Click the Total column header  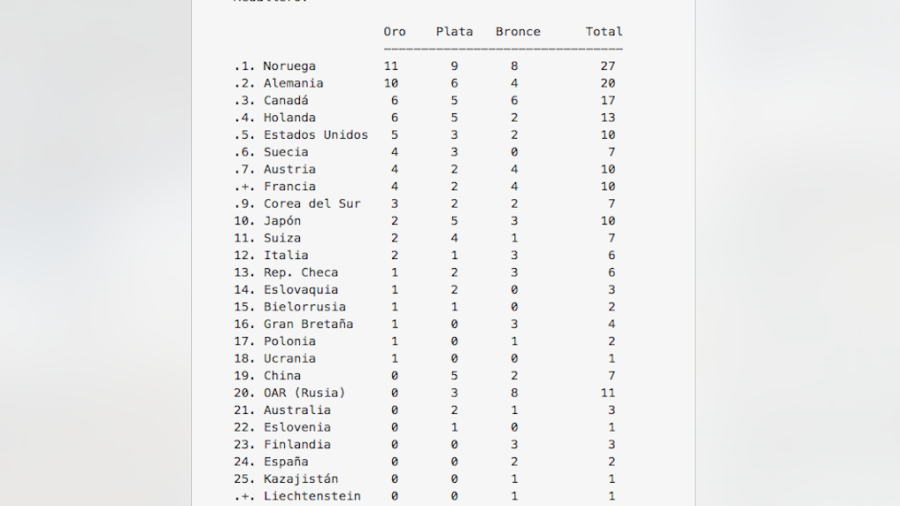pos(604,32)
